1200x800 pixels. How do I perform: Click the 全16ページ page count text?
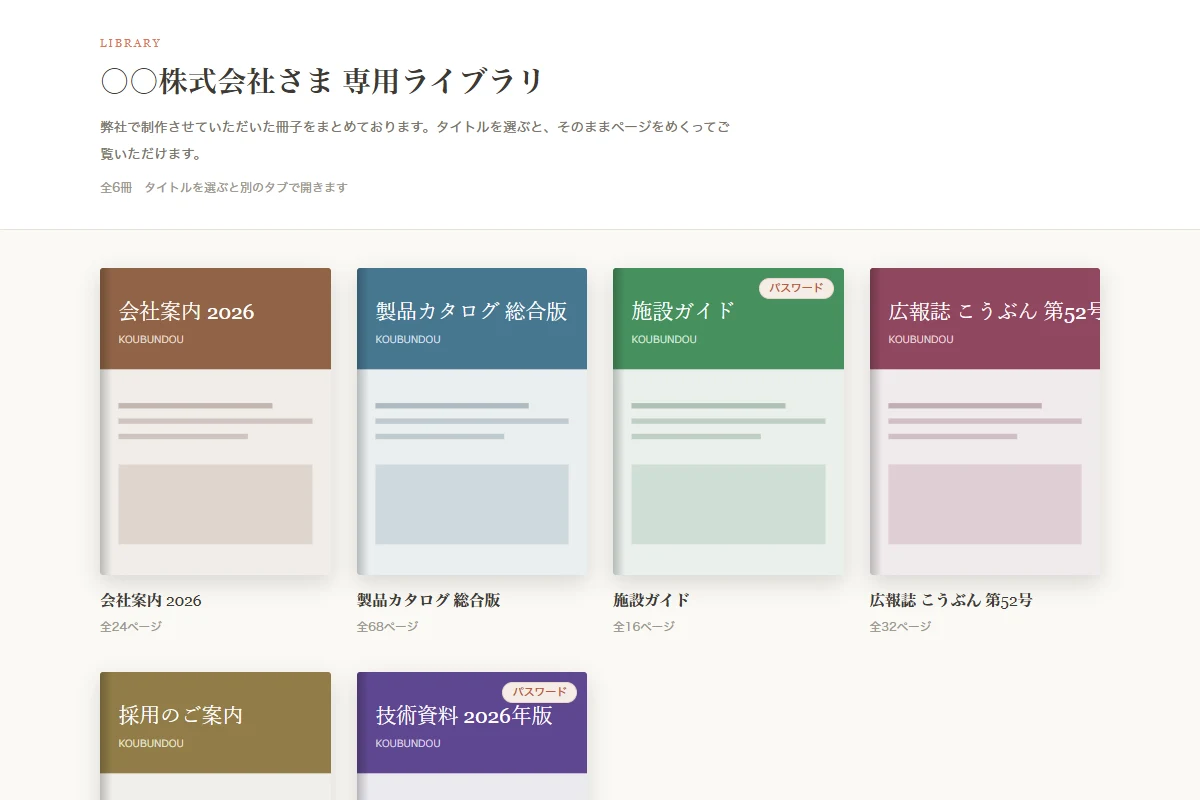pos(644,627)
